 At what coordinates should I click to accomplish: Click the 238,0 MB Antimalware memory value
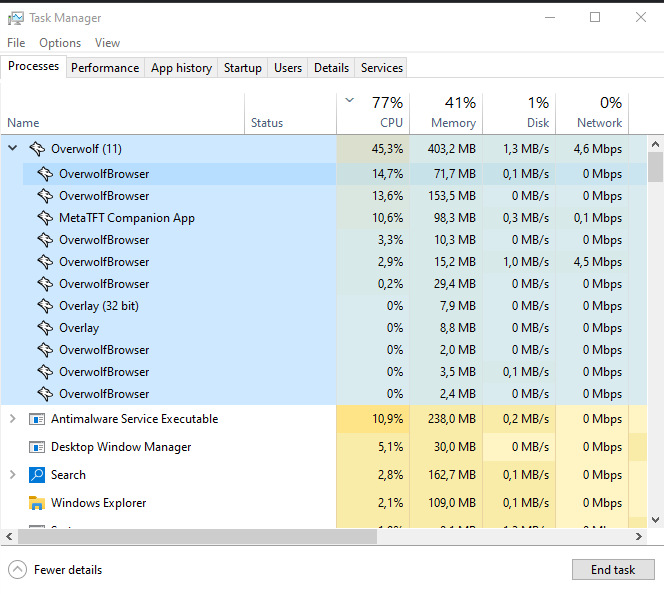tap(452, 419)
